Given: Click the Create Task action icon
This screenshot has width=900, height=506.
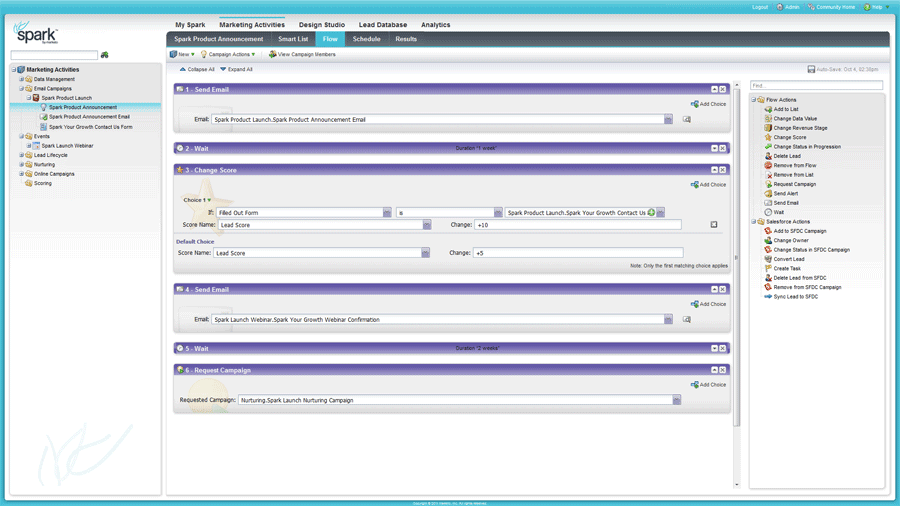Looking at the screenshot, I should (768, 268).
